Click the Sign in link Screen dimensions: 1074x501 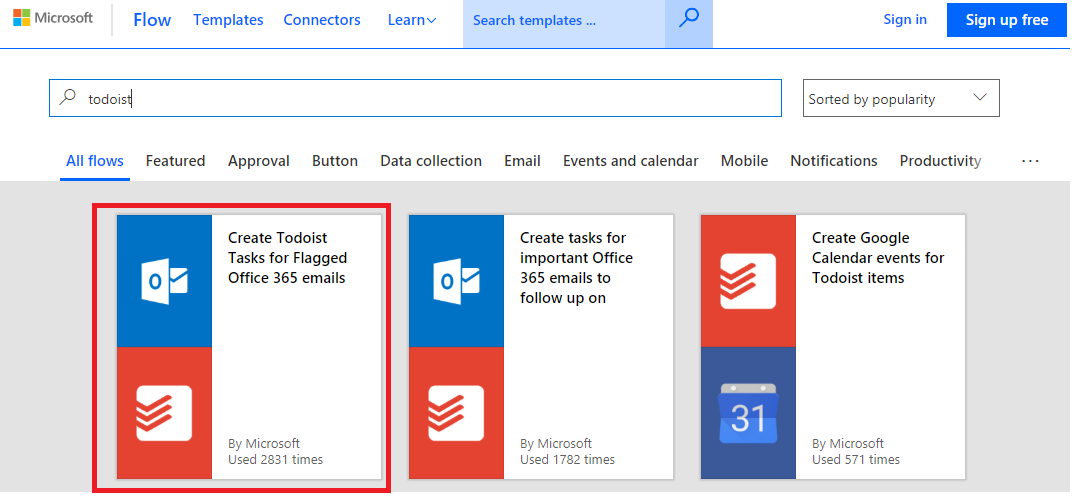(905, 20)
